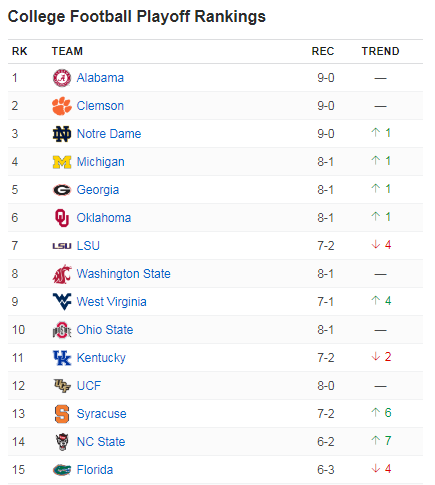Click the Kentucky UK logo icon
This screenshot has height=485, width=435.
[x=62, y=358]
